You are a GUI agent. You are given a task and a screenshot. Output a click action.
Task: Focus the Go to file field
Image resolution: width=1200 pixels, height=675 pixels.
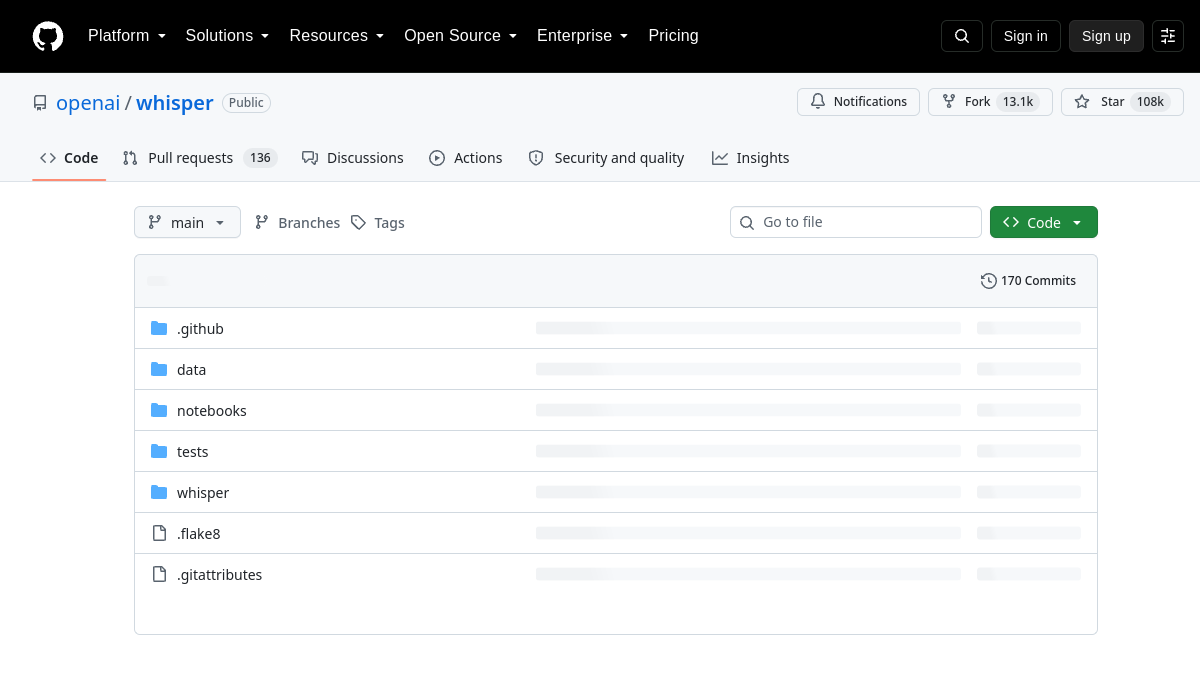pos(856,222)
